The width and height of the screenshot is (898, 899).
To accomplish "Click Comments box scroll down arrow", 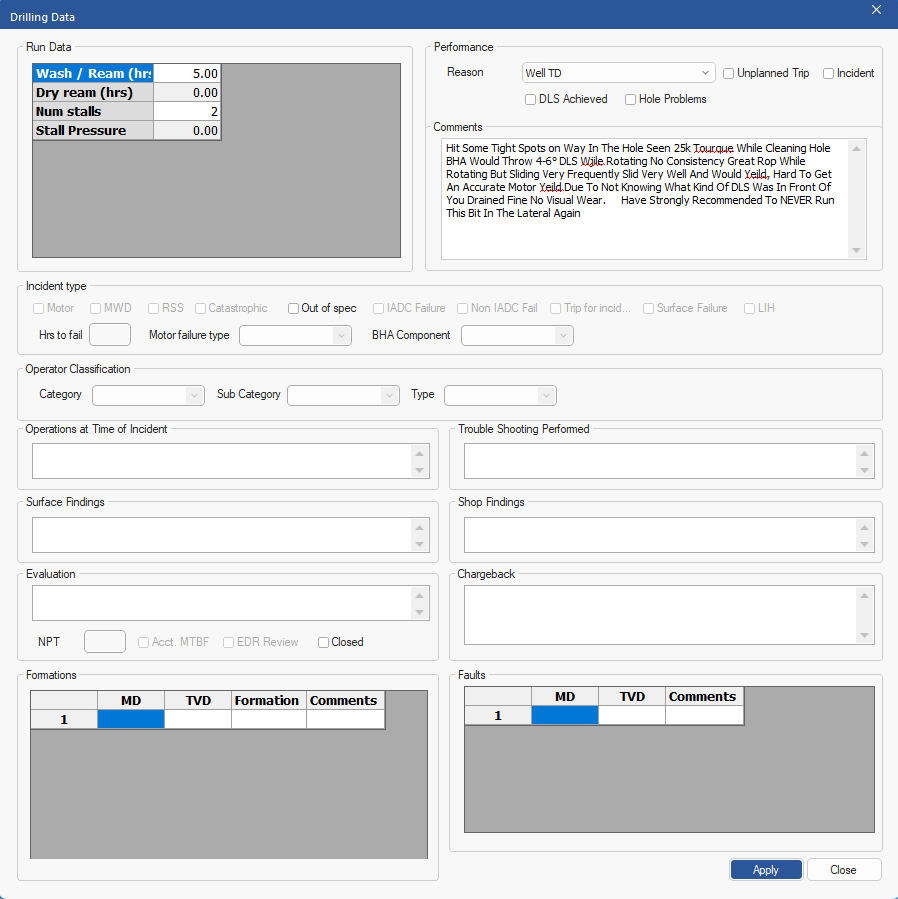I will click(856, 251).
